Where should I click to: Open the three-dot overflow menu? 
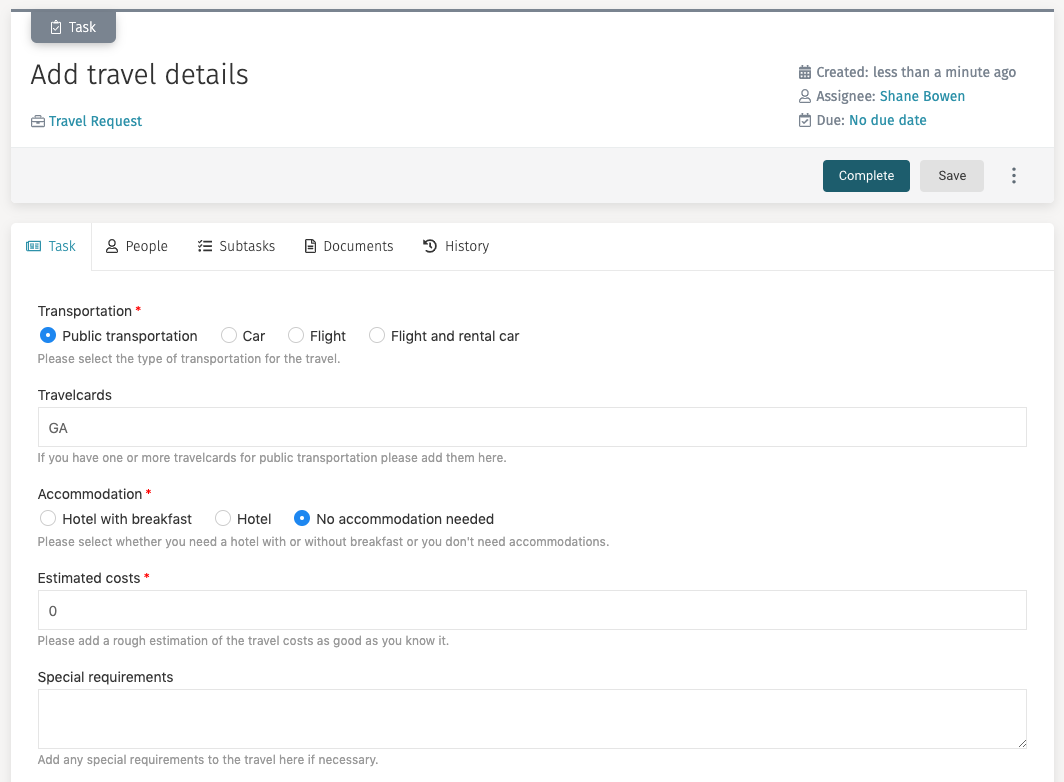(x=1014, y=175)
